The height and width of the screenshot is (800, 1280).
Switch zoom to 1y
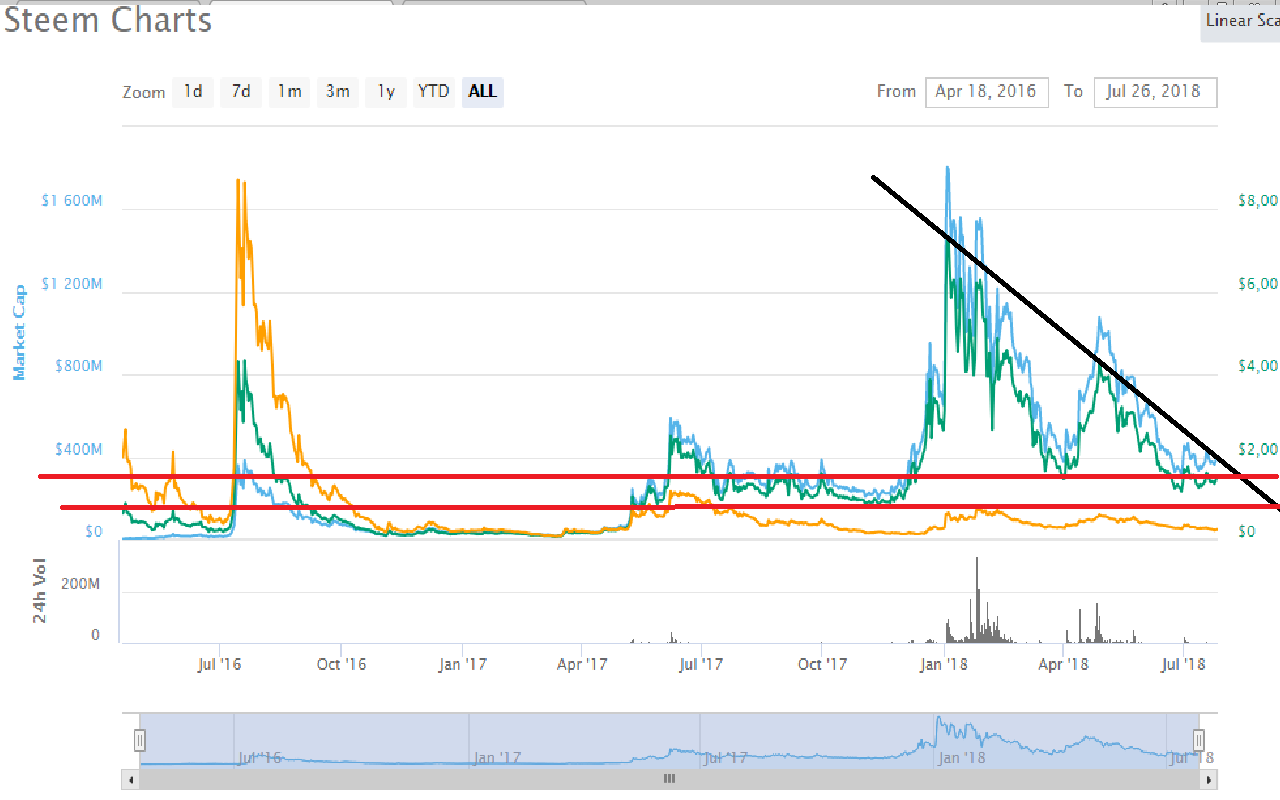[385, 92]
